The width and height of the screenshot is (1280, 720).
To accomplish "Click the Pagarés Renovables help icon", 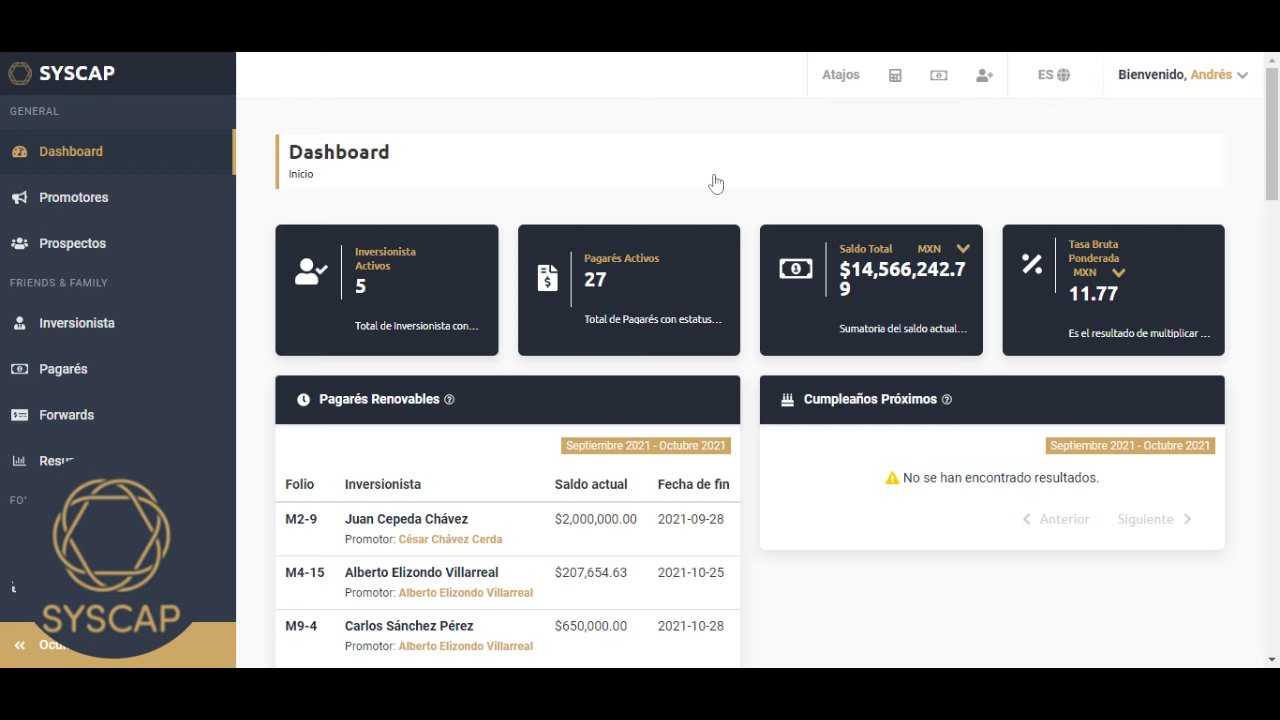I will pos(449,399).
